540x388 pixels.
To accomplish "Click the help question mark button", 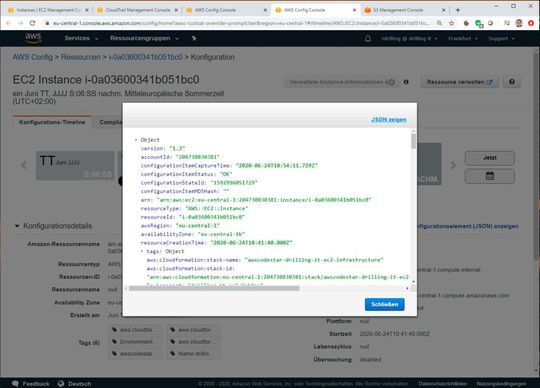I will point(512,82).
